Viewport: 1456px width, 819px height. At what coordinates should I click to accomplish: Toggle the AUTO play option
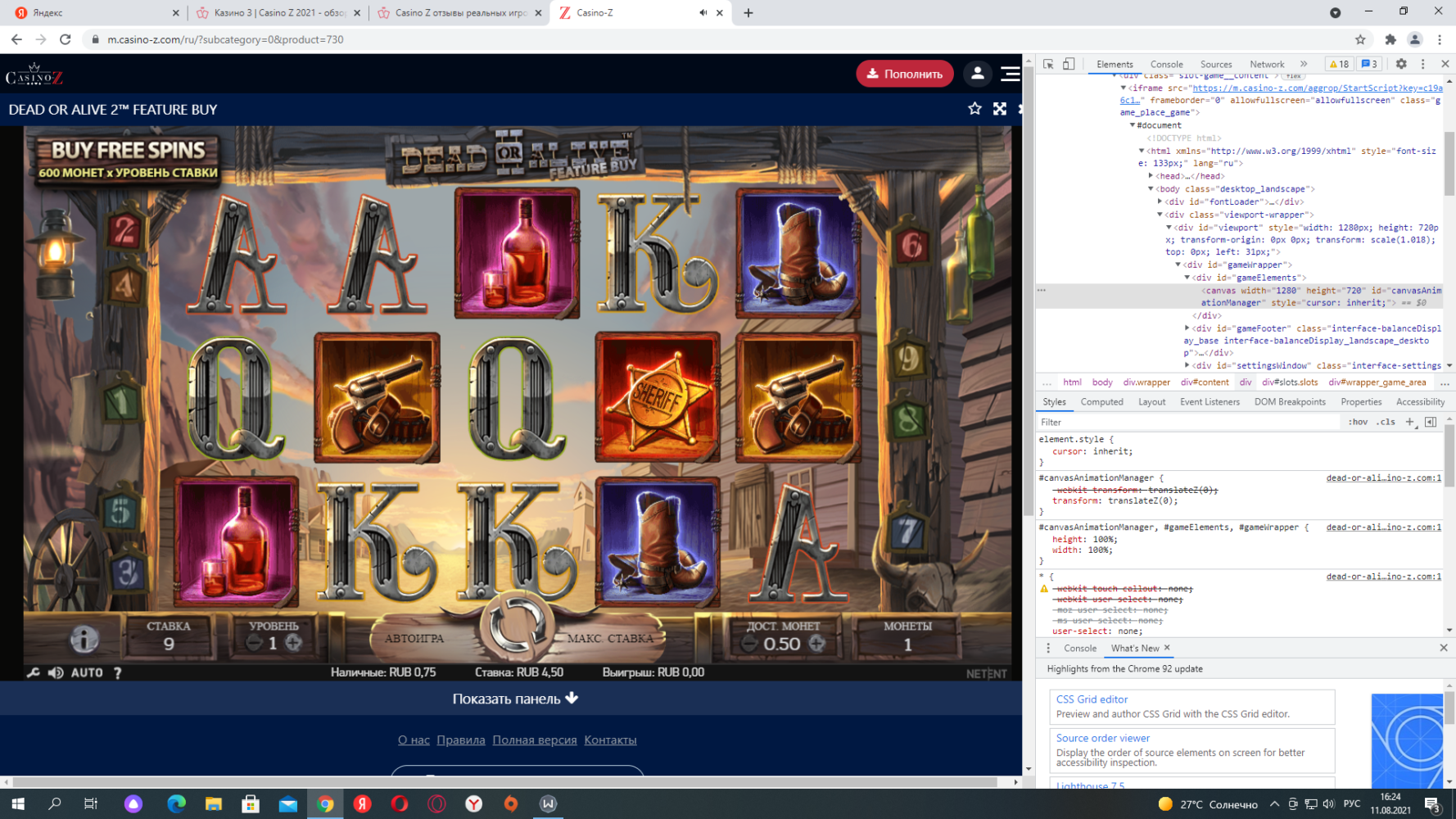click(x=87, y=672)
